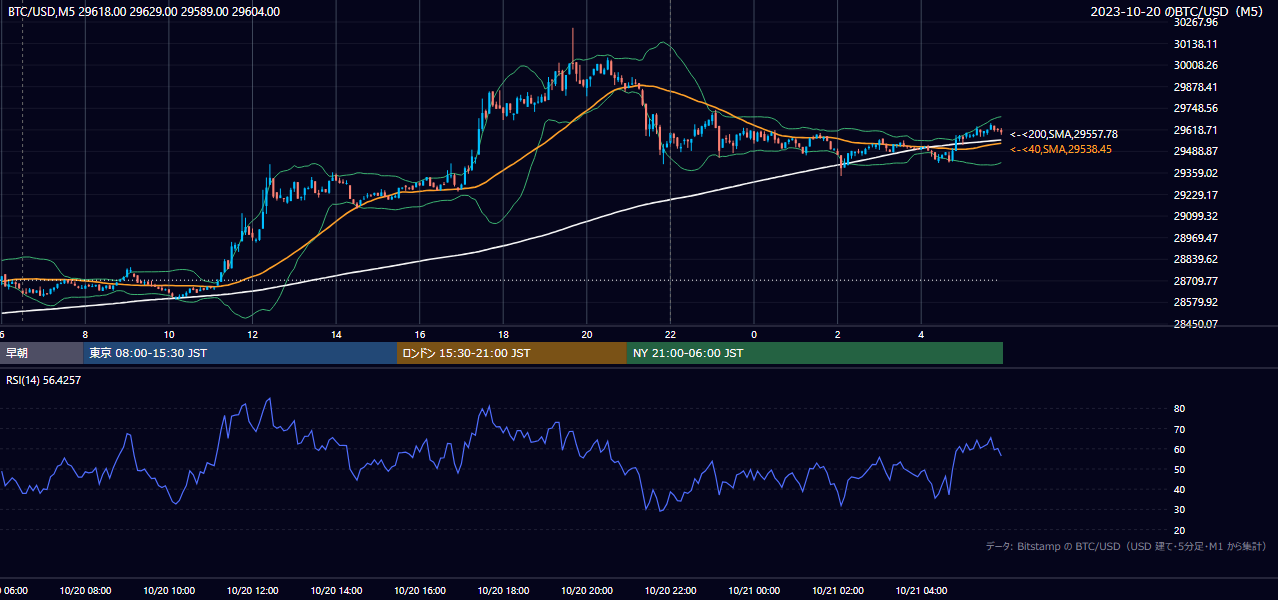Click hour label 0 under price chart

tap(754, 334)
